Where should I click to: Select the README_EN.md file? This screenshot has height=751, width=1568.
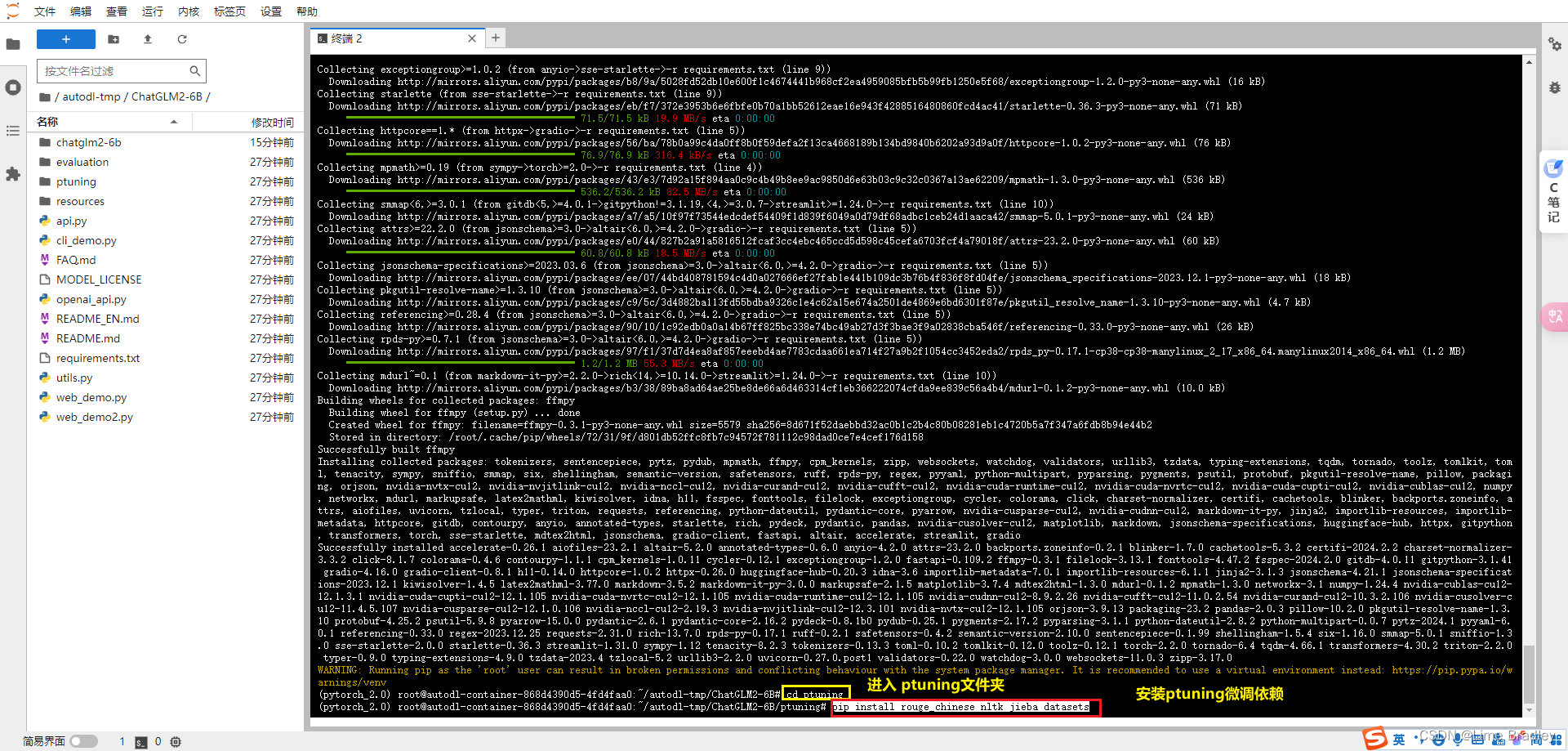click(166, 319)
